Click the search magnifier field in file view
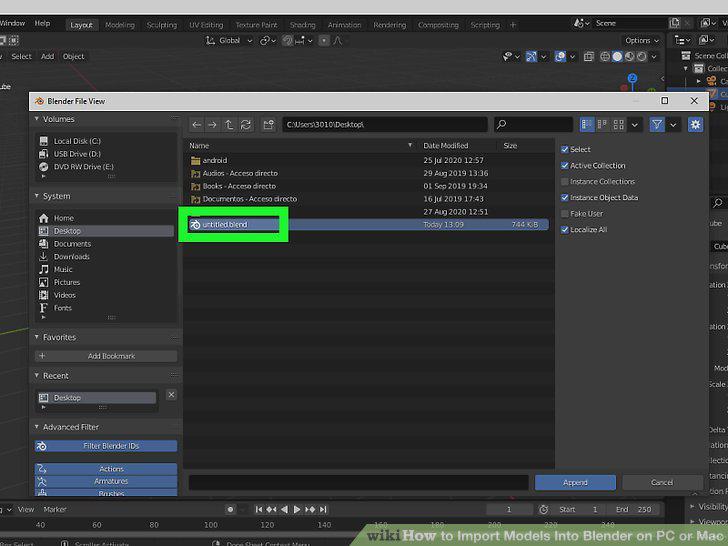The width and height of the screenshot is (728, 546). pos(533,124)
